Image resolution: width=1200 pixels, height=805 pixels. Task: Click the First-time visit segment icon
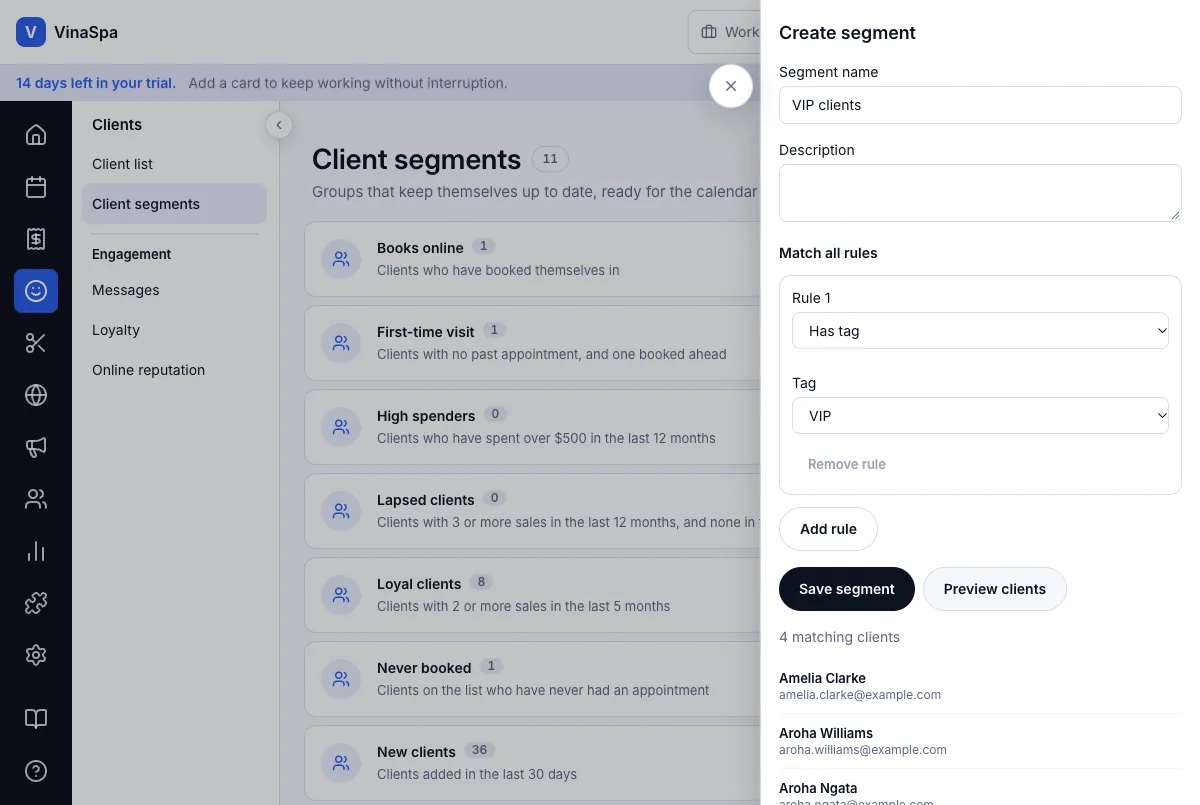click(341, 343)
